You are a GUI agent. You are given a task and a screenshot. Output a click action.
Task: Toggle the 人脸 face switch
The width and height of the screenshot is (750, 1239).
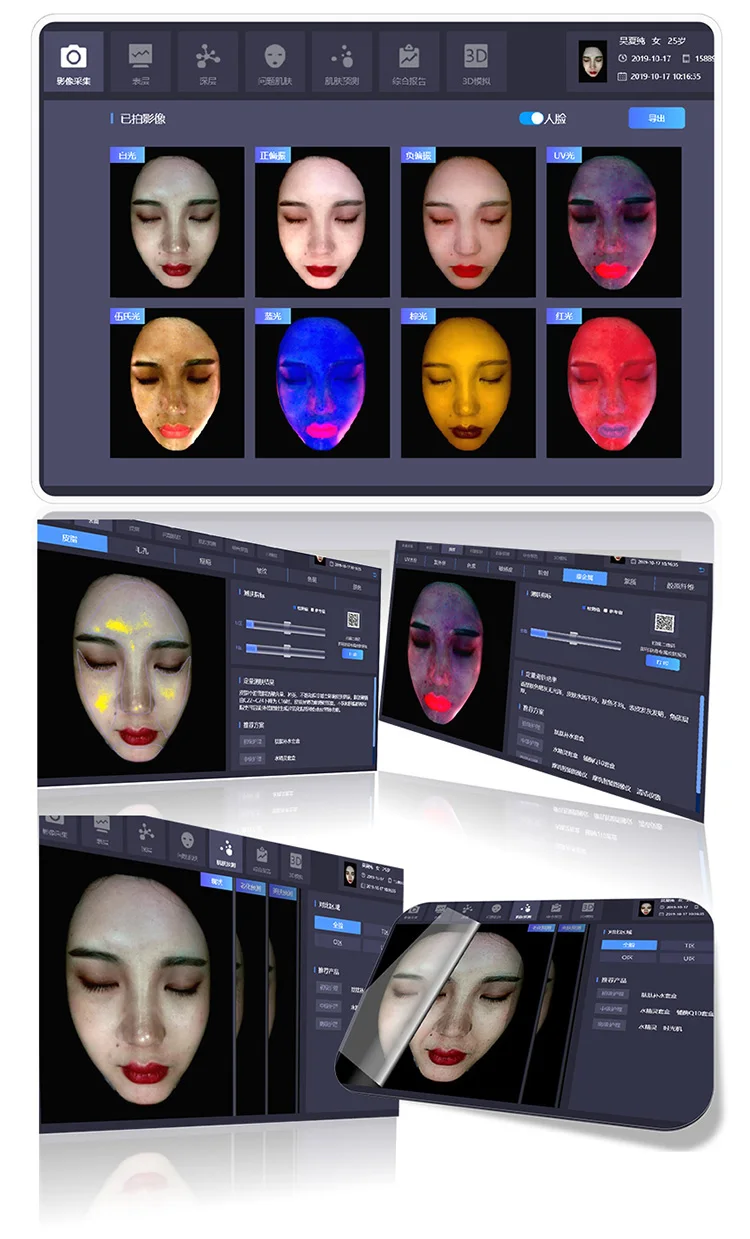click(x=531, y=118)
